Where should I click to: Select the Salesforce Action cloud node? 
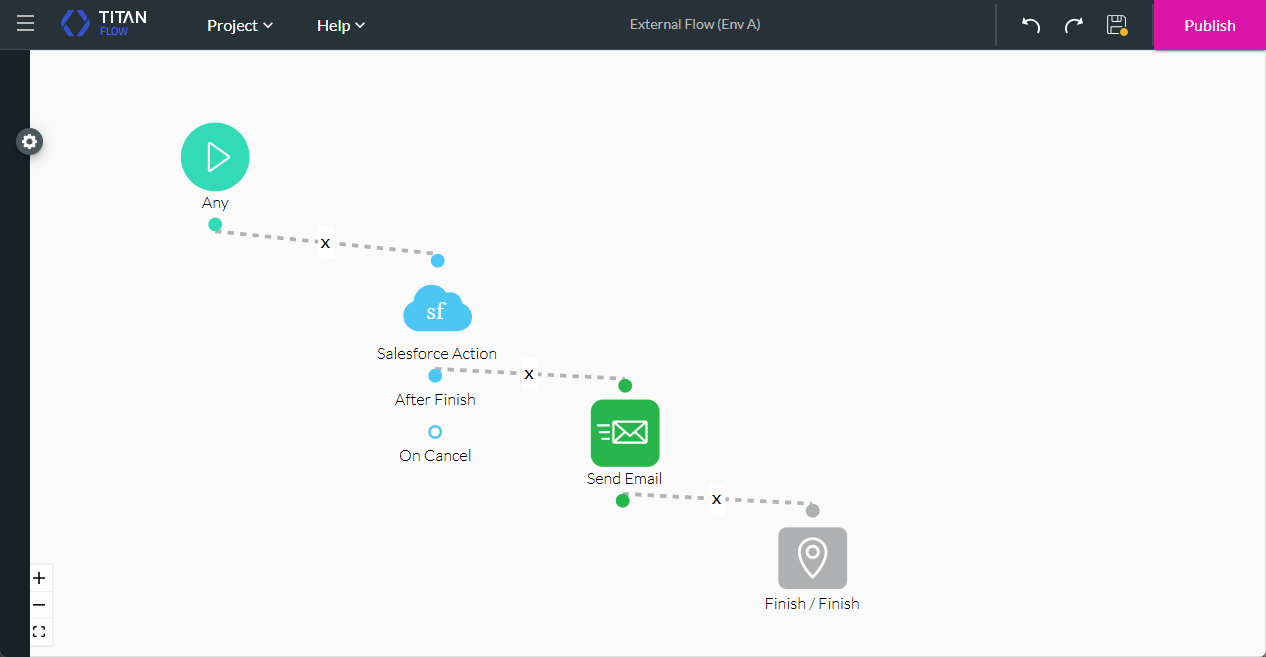pyautogui.click(x=437, y=309)
